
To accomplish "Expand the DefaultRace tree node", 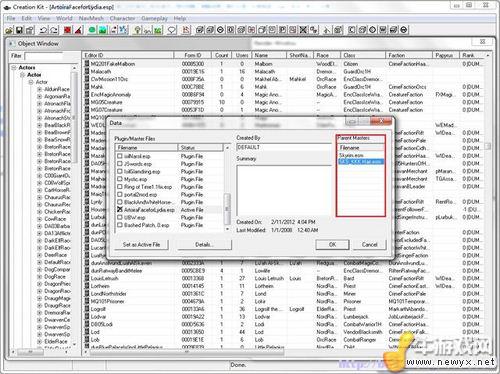I will [39, 262].
